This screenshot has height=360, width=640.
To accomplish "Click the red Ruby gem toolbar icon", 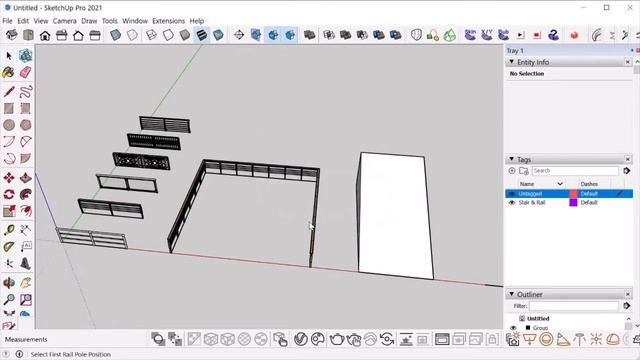I will [574, 35].
